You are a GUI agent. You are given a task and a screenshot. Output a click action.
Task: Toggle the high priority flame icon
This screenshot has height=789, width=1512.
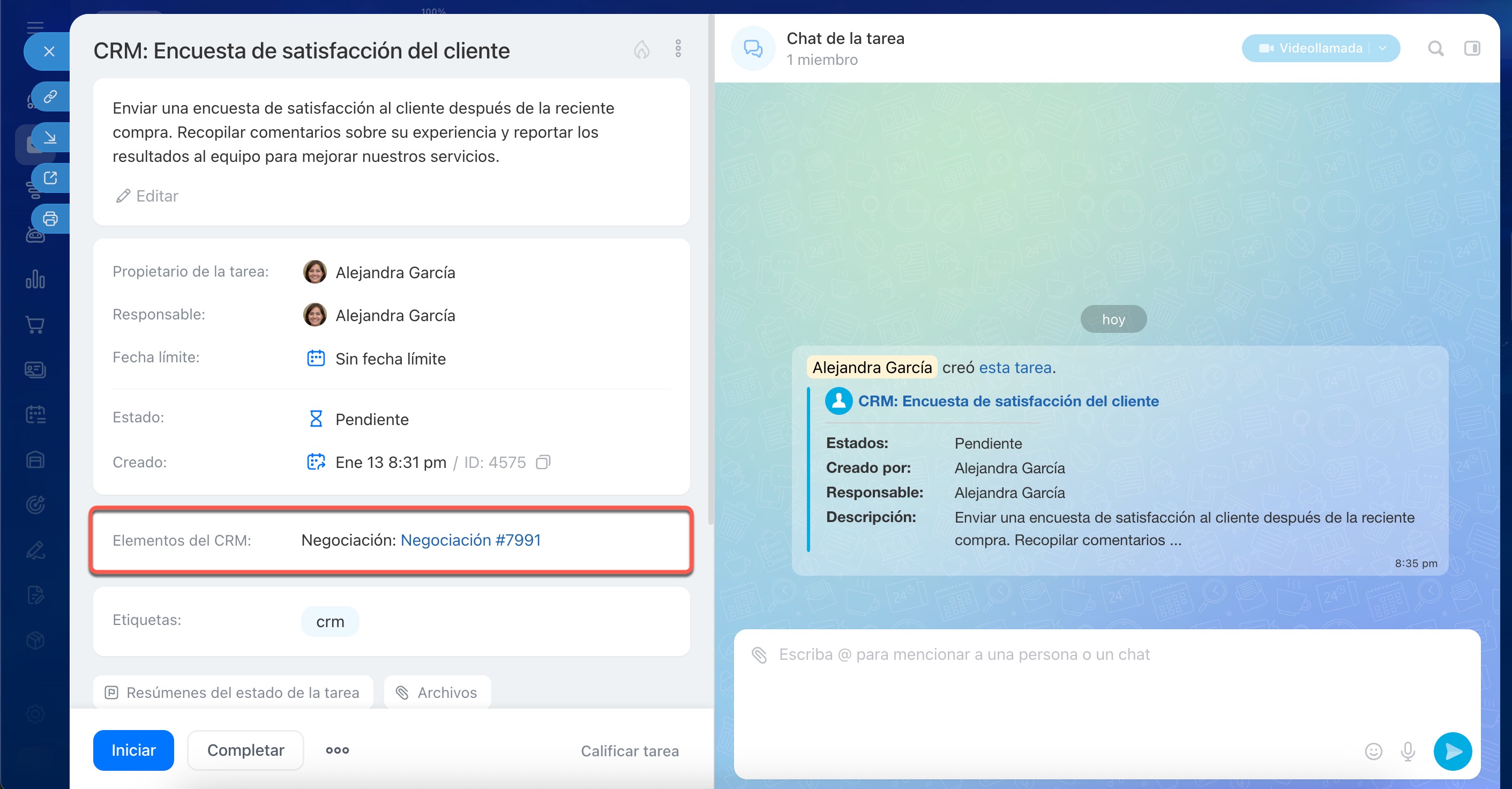pos(641,49)
